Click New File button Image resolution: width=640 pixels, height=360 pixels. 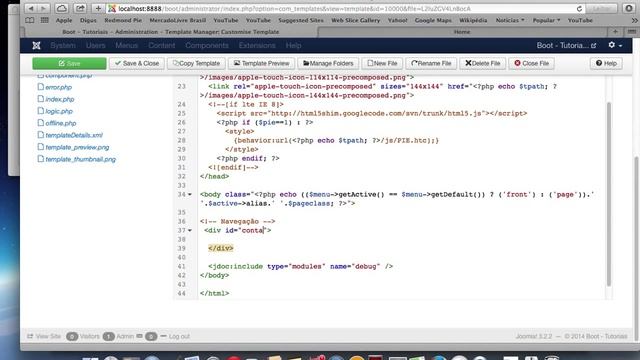coord(382,63)
